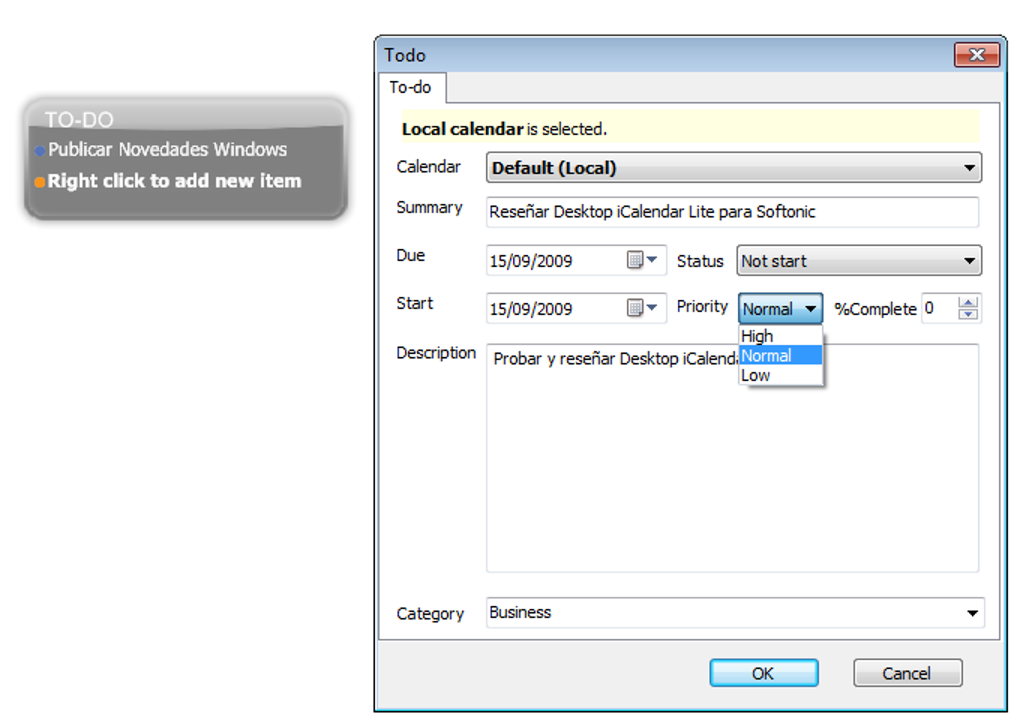The image size is (1020, 726).
Task: Close the Todo dialog window
Action: point(976,55)
